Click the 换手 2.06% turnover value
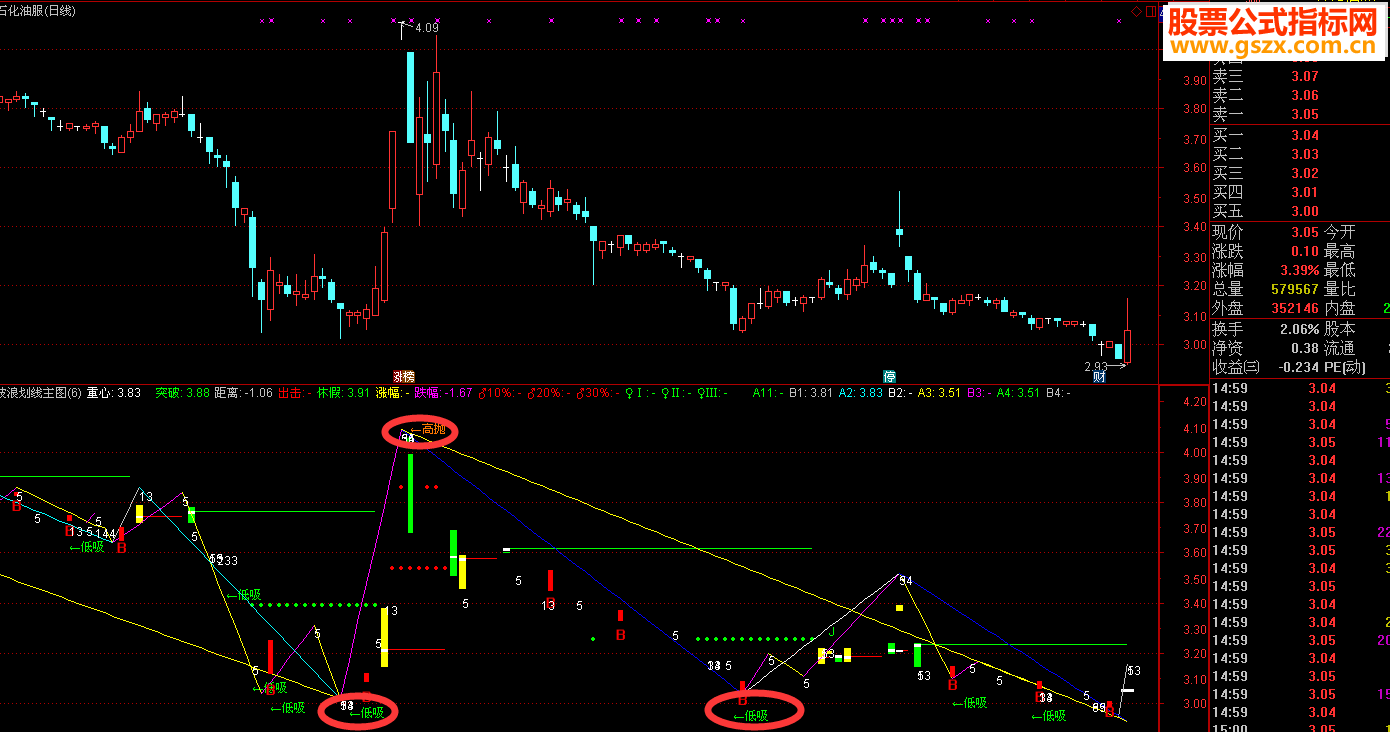 tap(1299, 329)
